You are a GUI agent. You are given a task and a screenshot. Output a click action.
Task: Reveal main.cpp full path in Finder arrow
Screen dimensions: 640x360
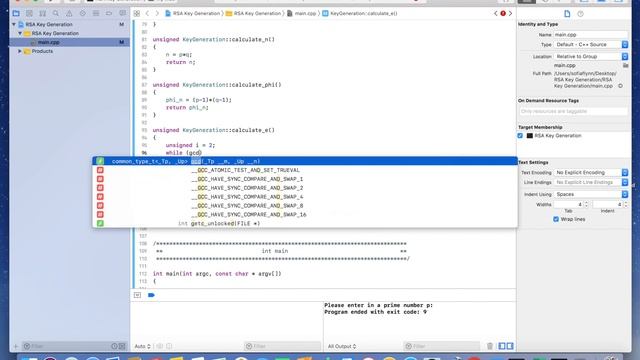click(x=620, y=86)
